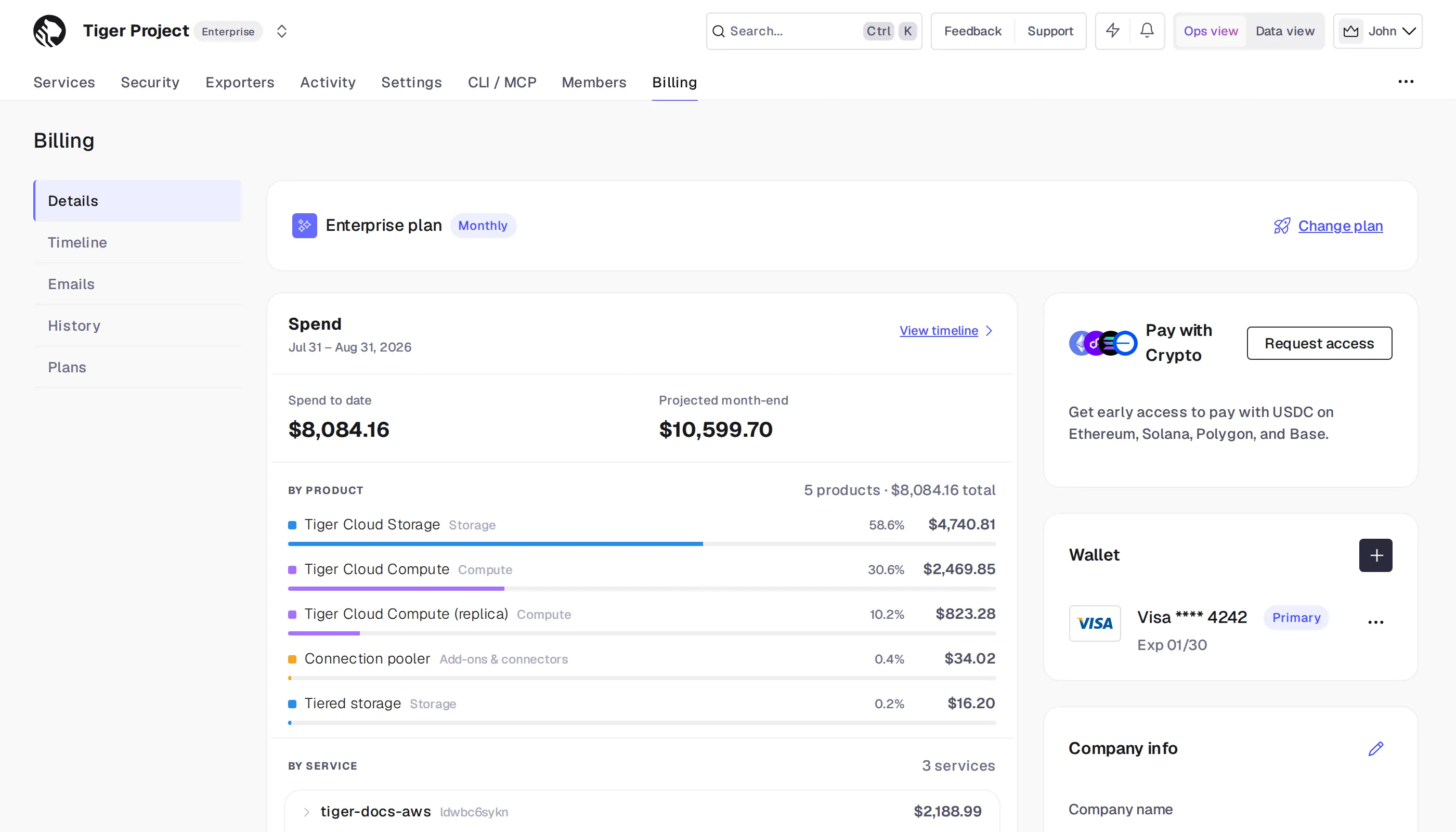
Task: Open the Activity tab
Action: pos(328,82)
